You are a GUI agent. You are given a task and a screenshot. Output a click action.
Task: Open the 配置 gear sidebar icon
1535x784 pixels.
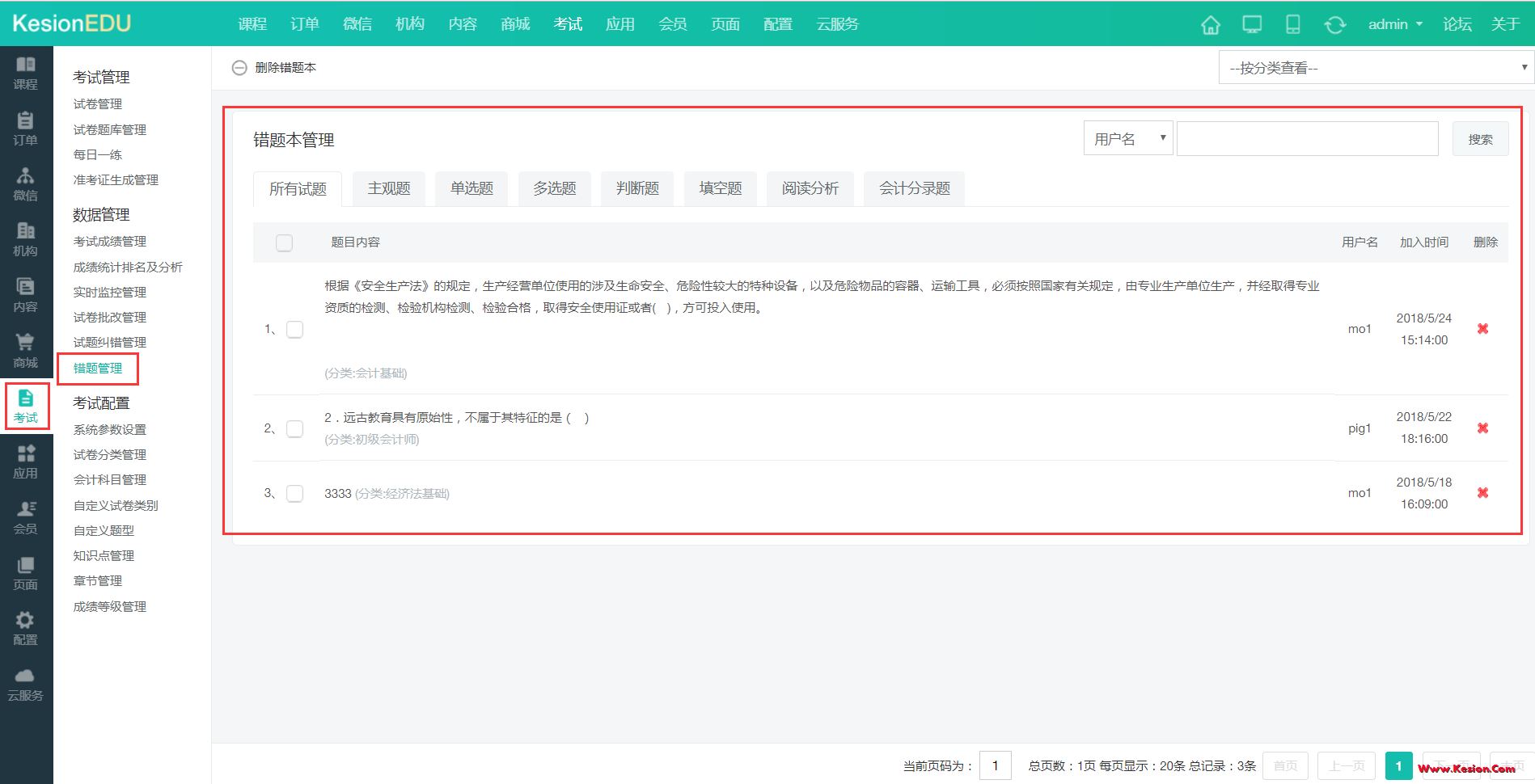tap(25, 628)
